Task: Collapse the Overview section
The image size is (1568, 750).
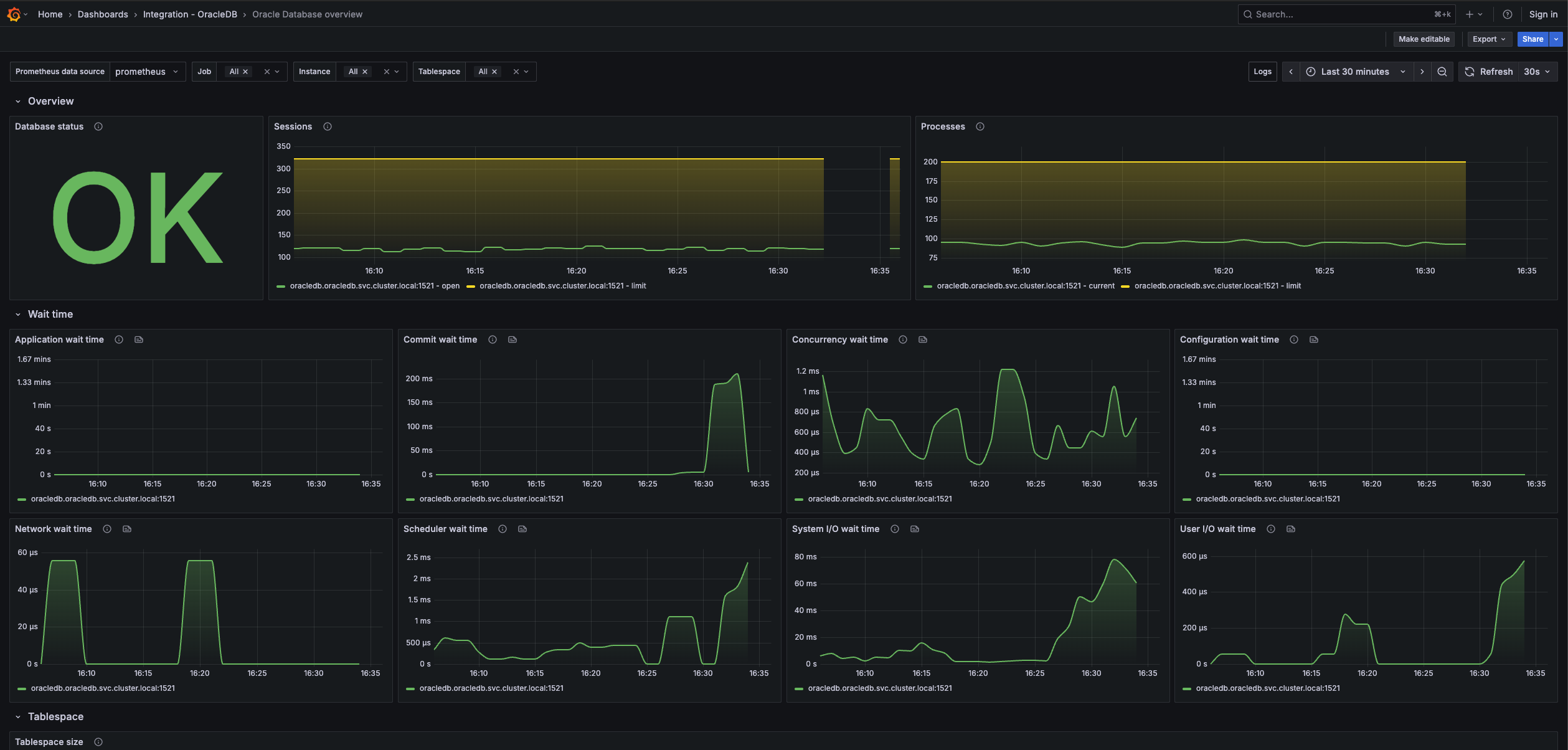Action: coord(17,101)
